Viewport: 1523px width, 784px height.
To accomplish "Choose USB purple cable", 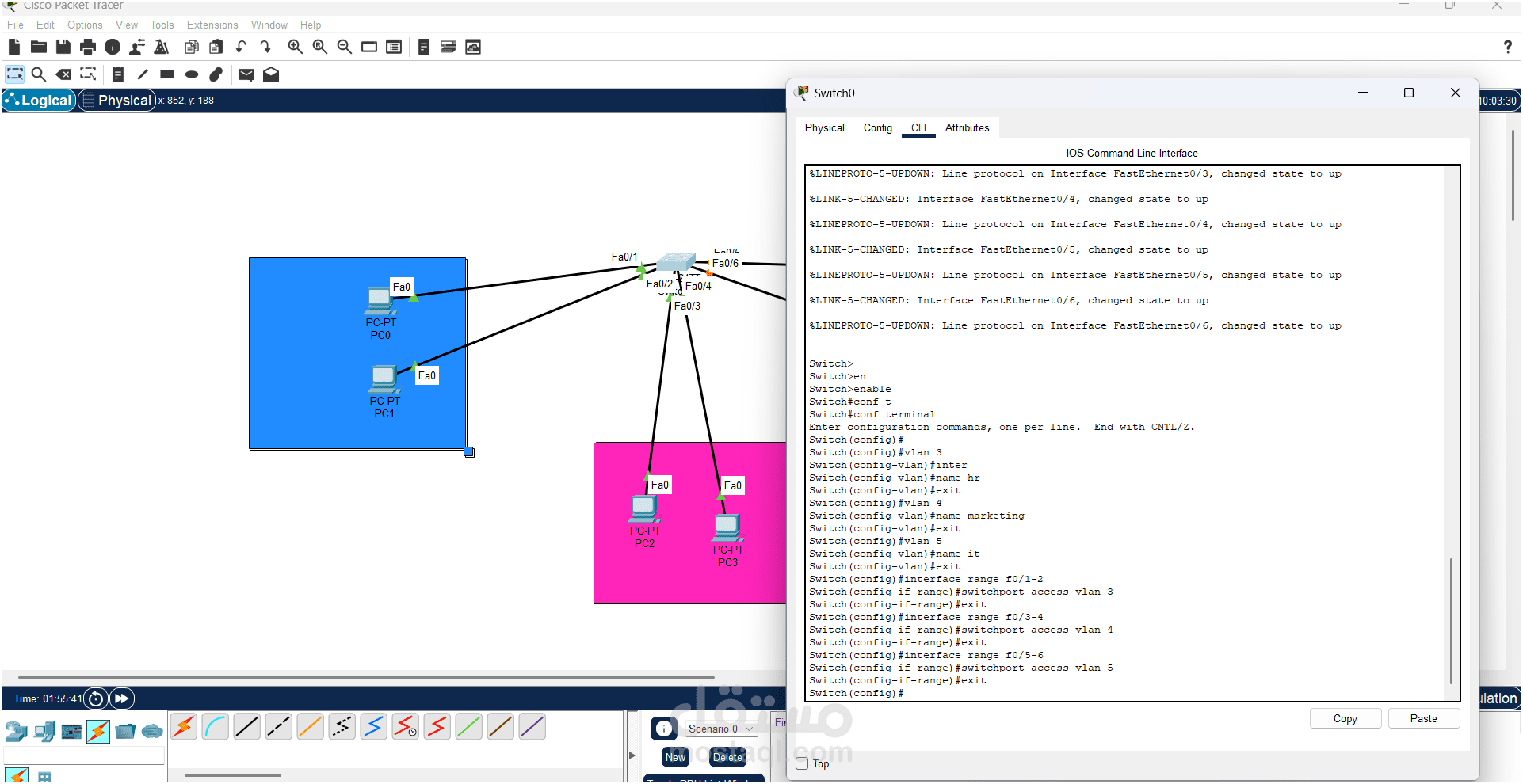I will click(532, 727).
